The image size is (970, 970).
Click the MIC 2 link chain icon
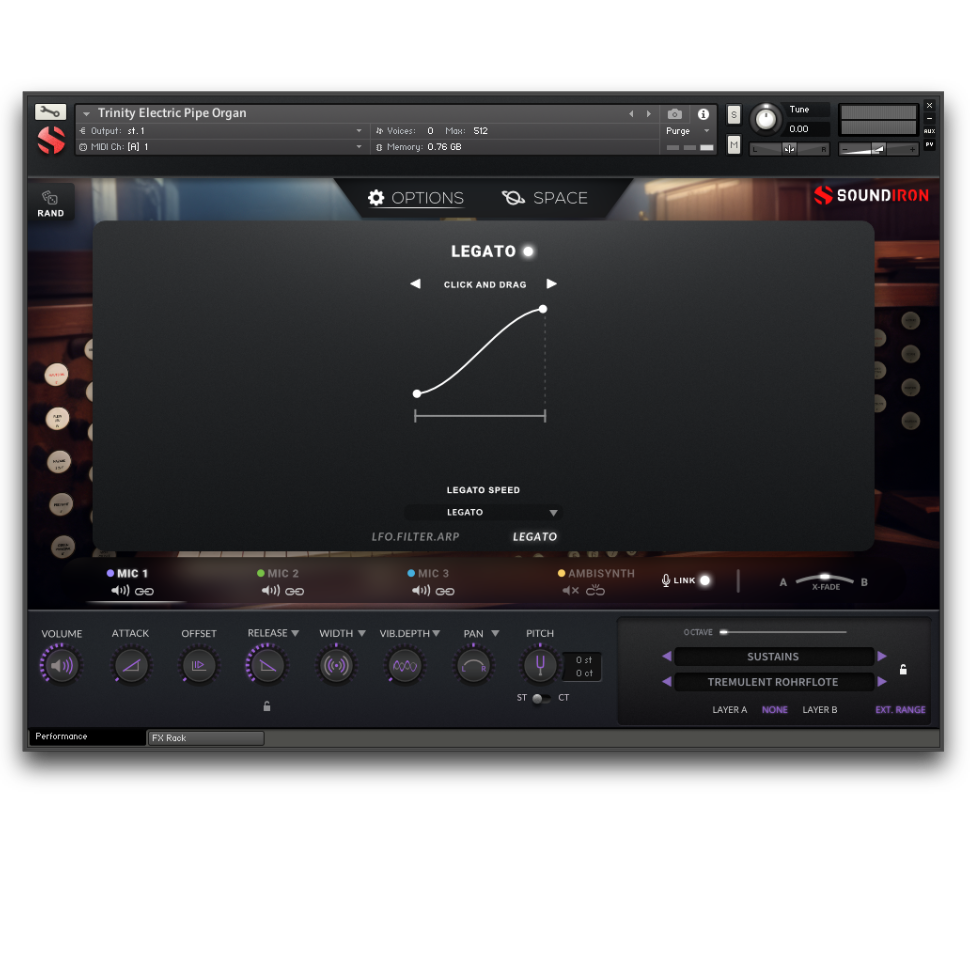294,591
